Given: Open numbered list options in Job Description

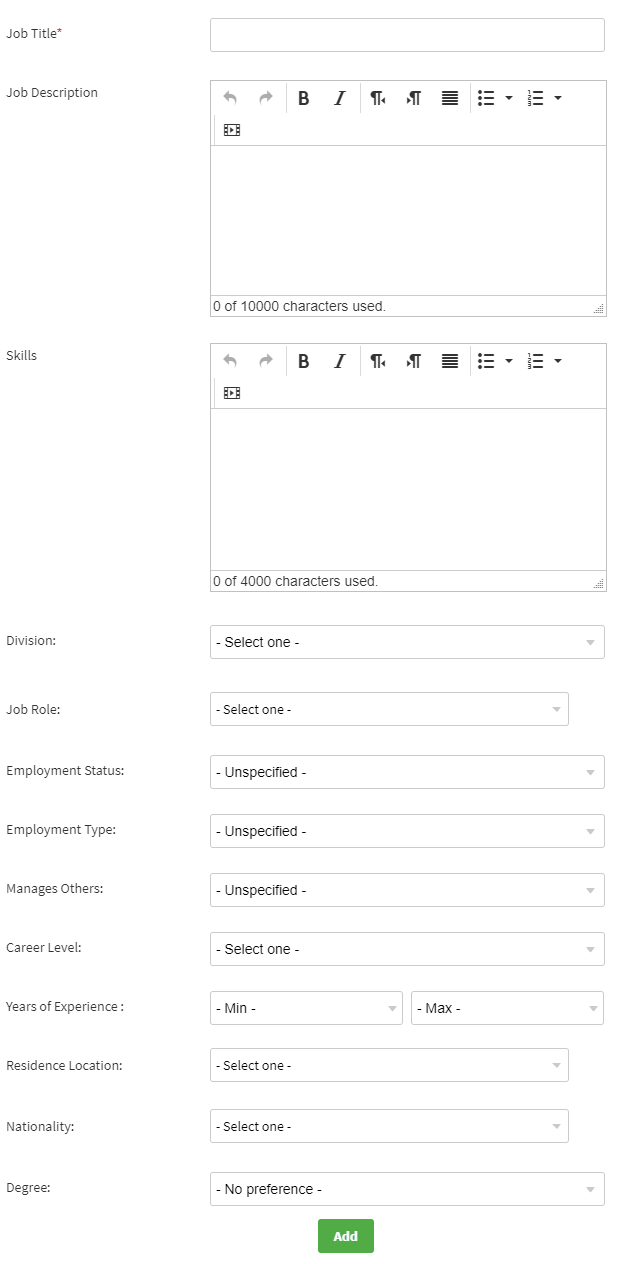Looking at the screenshot, I should point(557,98).
